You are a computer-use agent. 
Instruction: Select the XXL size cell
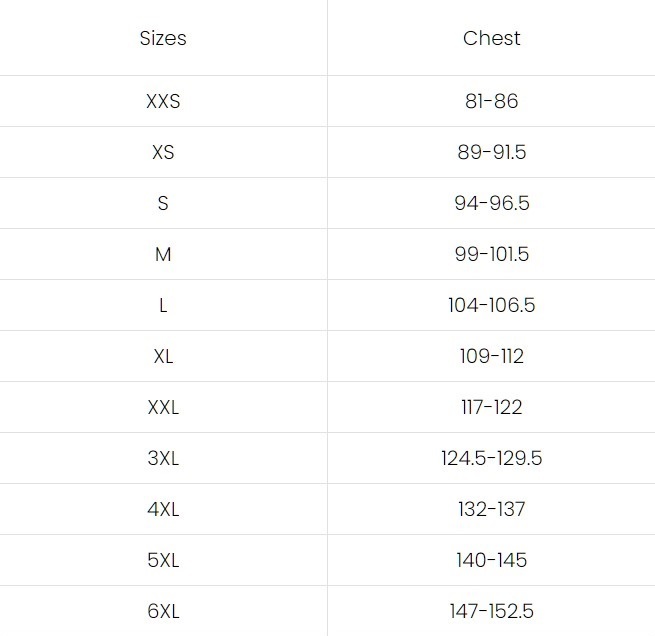click(x=163, y=407)
